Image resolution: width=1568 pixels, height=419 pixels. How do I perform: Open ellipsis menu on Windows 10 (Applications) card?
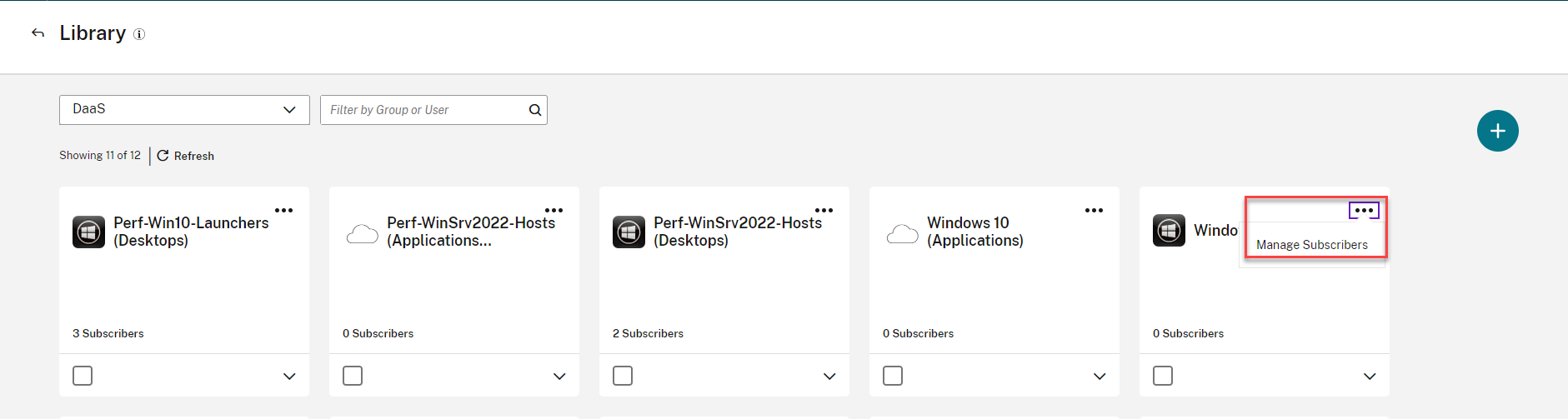(1094, 211)
